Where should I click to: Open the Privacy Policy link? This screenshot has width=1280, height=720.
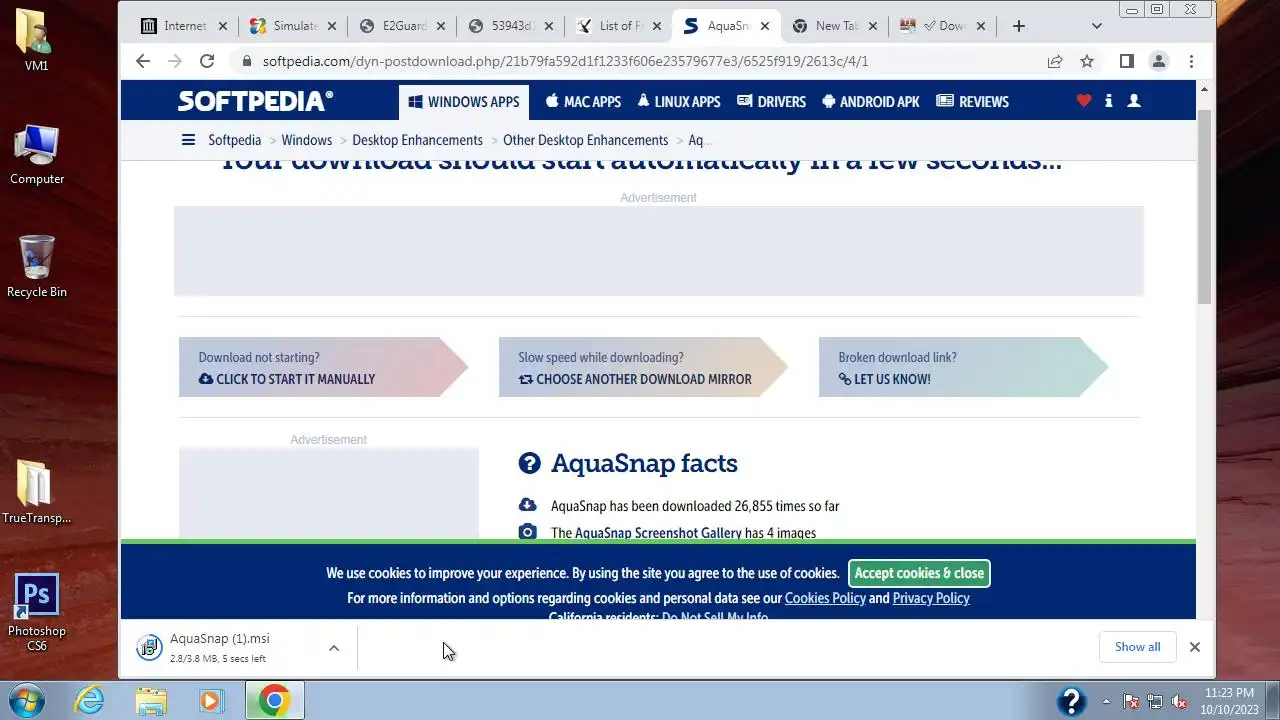(x=931, y=598)
